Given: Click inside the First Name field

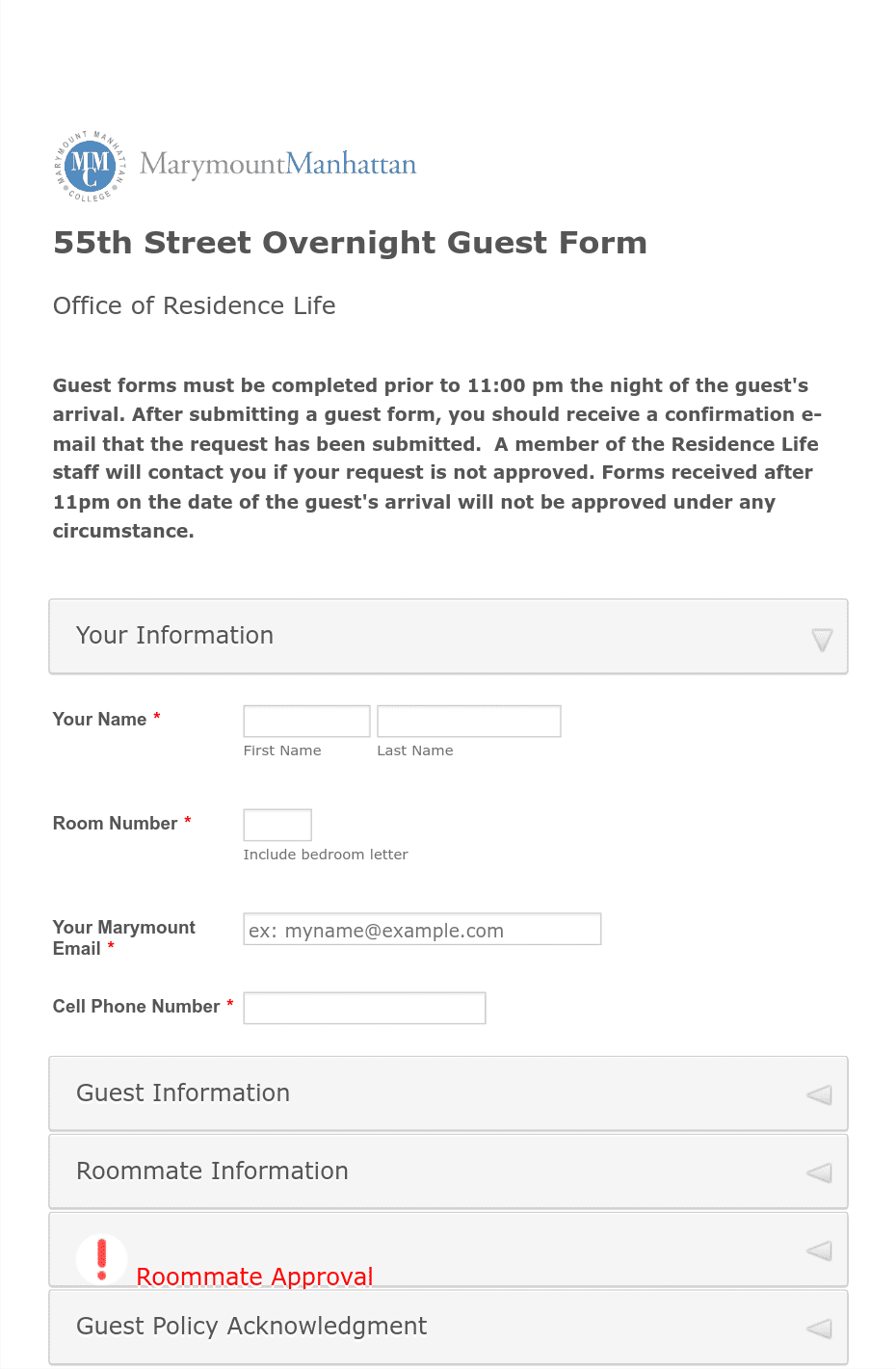Looking at the screenshot, I should 305,720.
